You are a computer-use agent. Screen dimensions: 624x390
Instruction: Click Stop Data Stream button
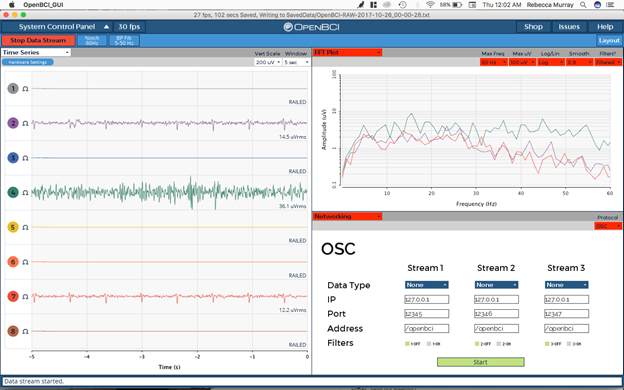(x=38, y=41)
